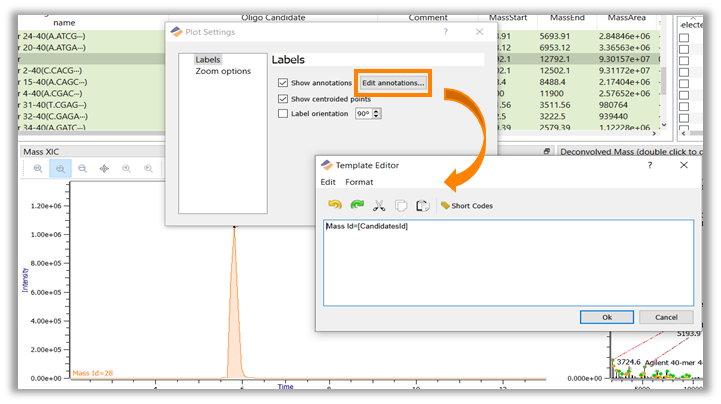Tick the sixth checkbox in selected column

coord(684,95)
